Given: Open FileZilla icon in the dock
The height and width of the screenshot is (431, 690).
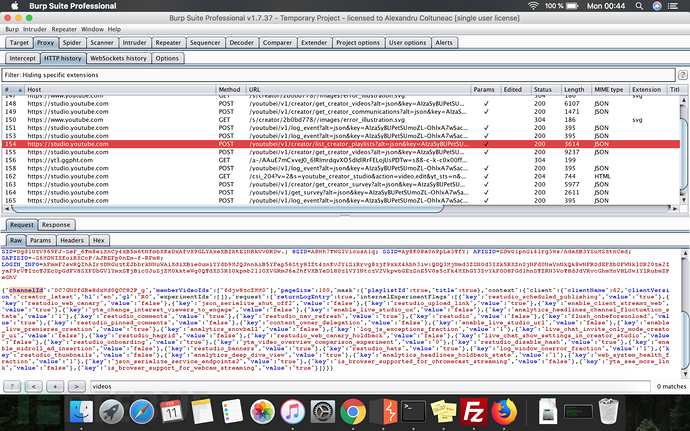Looking at the screenshot, I should click(473, 413).
